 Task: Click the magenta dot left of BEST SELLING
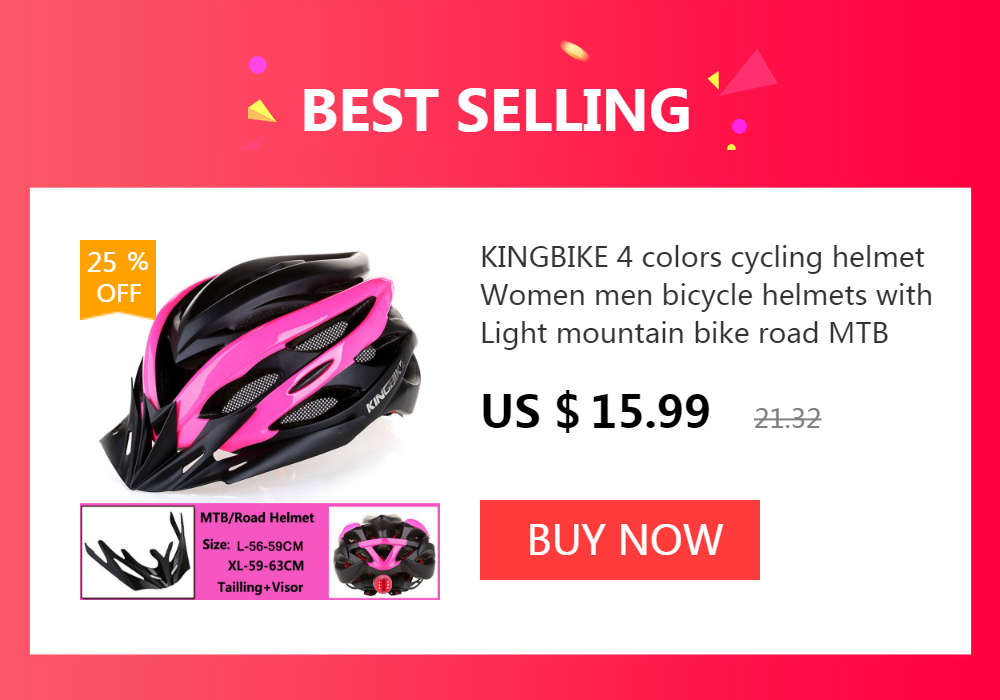pyautogui.click(x=258, y=65)
